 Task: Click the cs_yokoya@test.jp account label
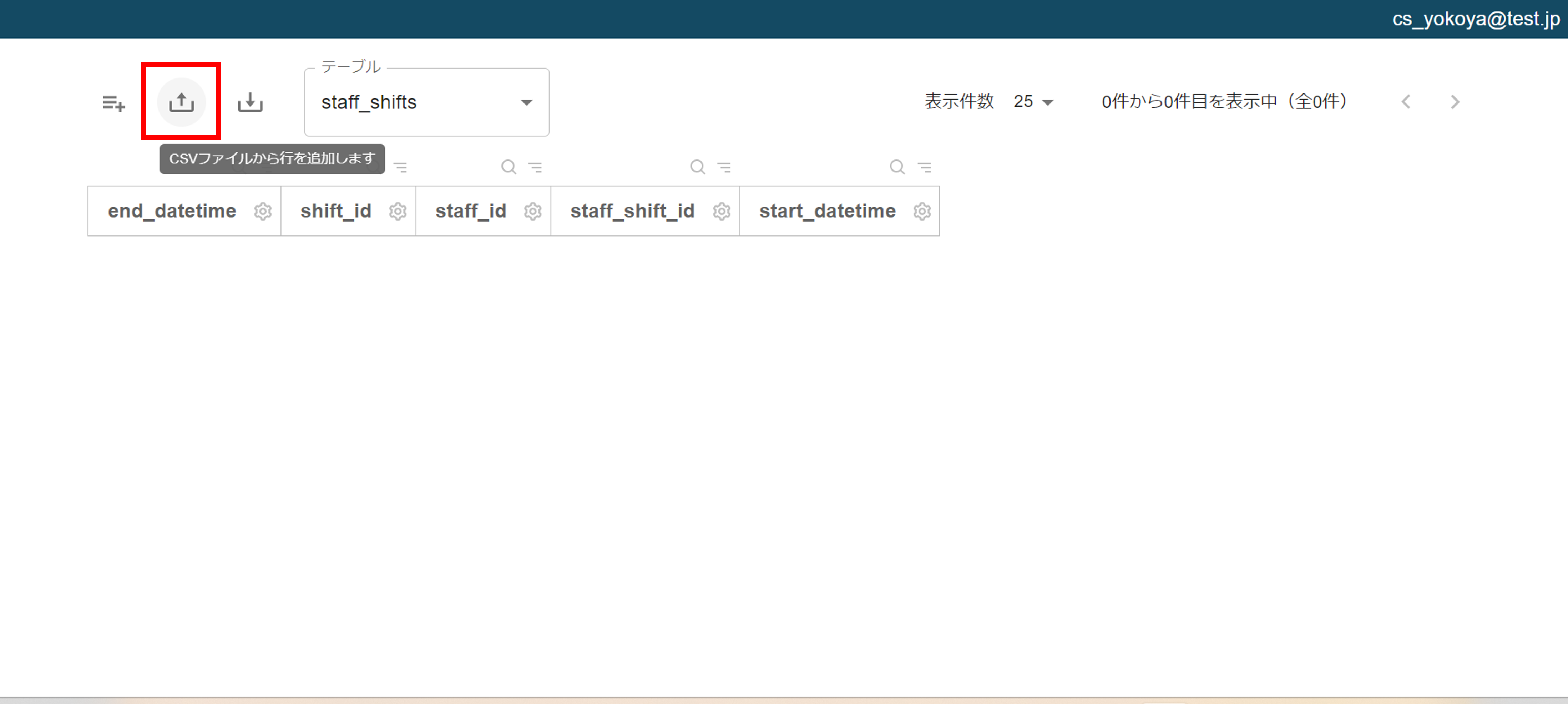(x=1476, y=19)
